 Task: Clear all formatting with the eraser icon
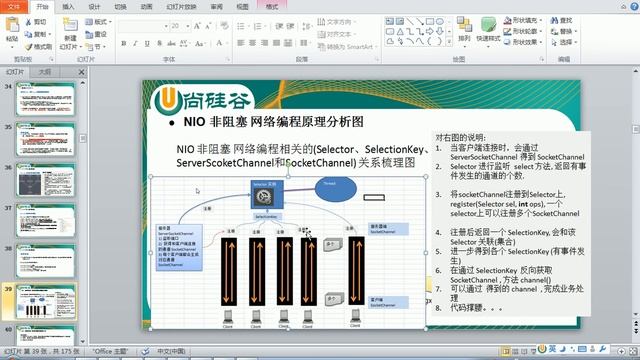tap(224, 26)
